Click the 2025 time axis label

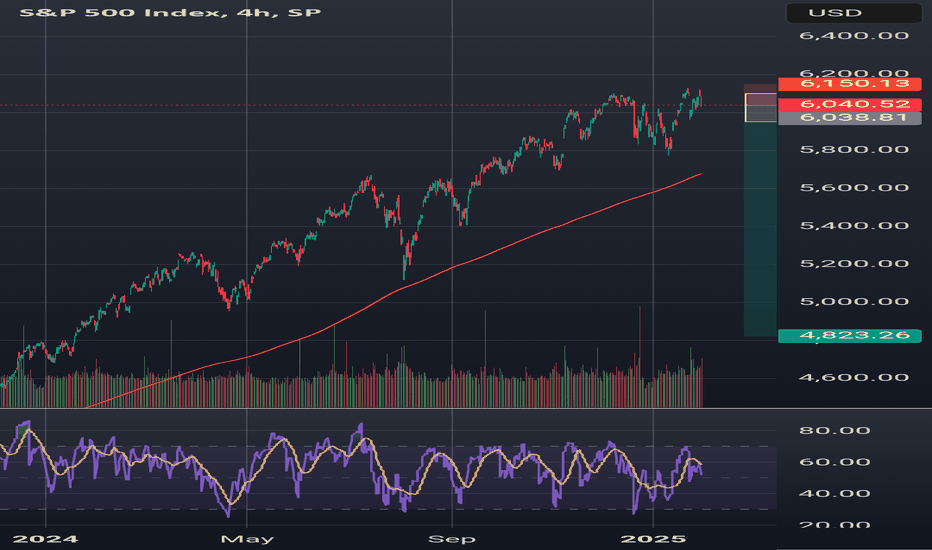(x=653, y=539)
